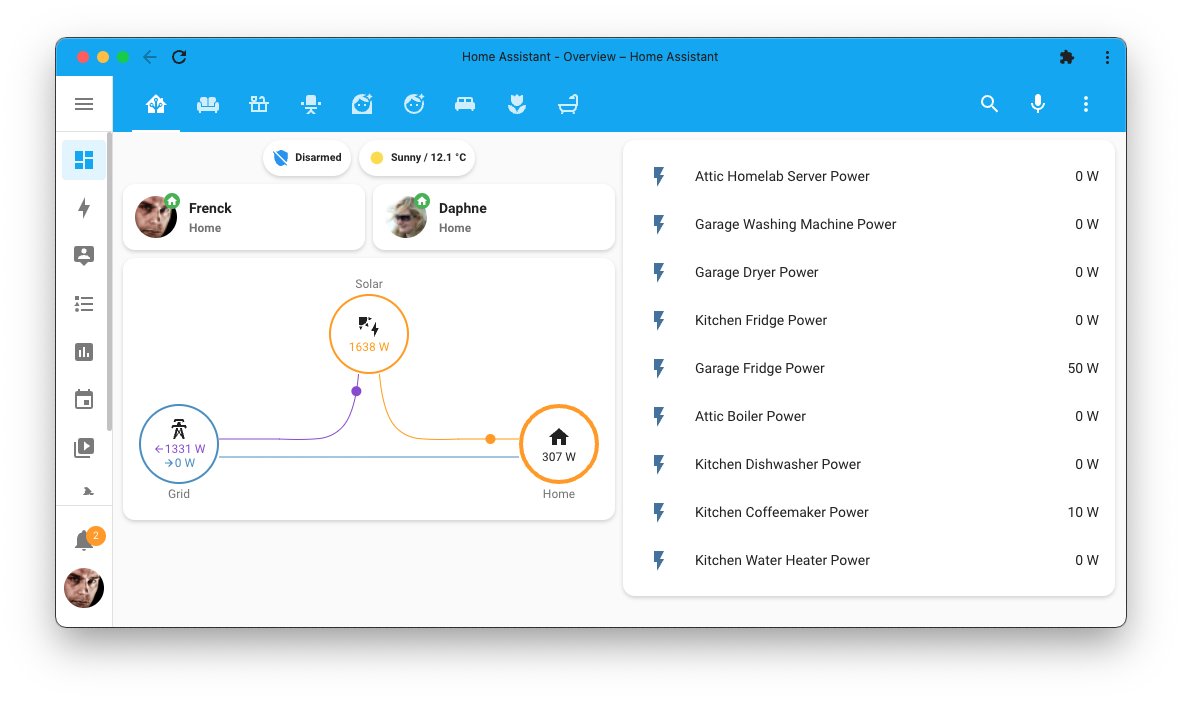Open Kitchen Fridge Power entity
This screenshot has height=701, width=1182.
(868, 320)
